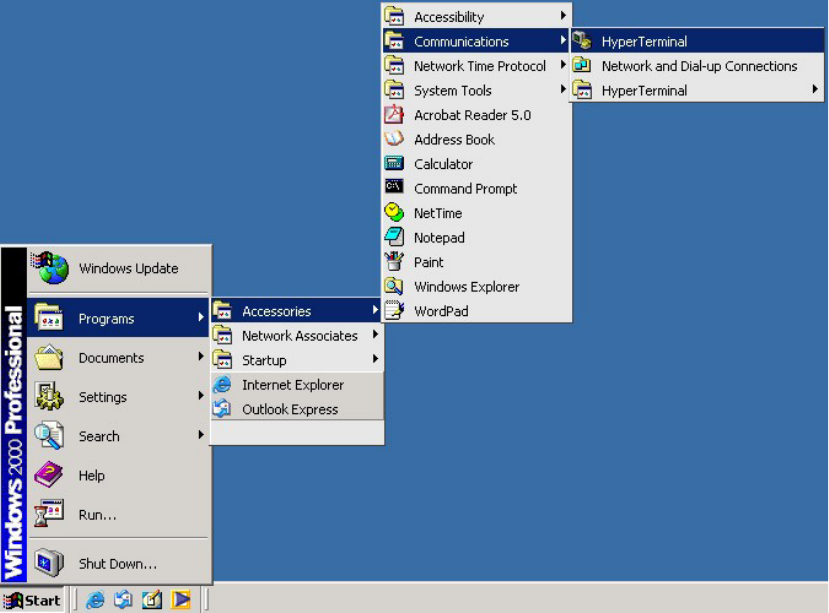Launch the highlighted HyperTerminal program entry
The height and width of the screenshot is (613, 829).
click(x=697, y=41)
